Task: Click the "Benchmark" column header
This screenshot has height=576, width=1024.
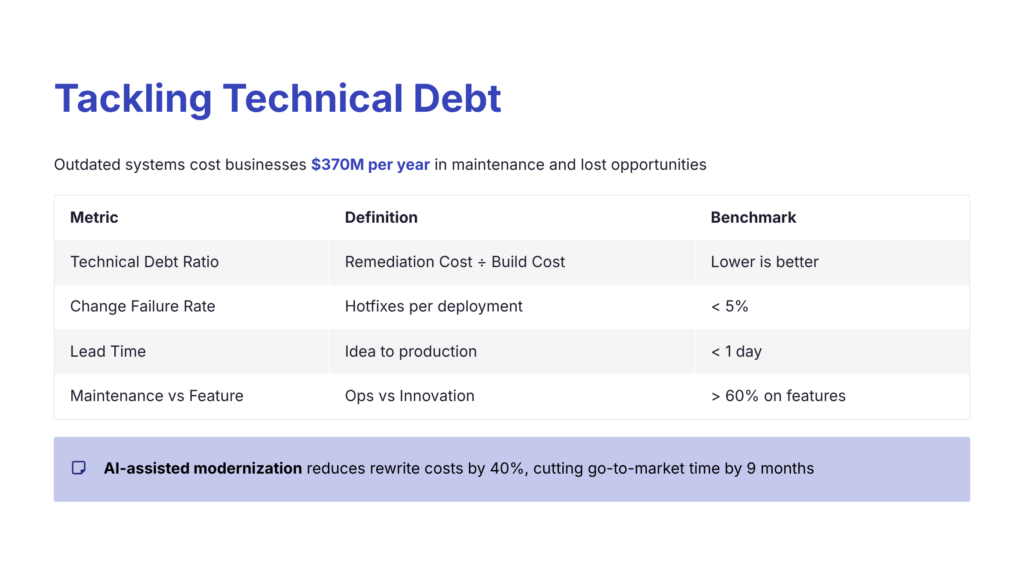Action: click(753, 217)
